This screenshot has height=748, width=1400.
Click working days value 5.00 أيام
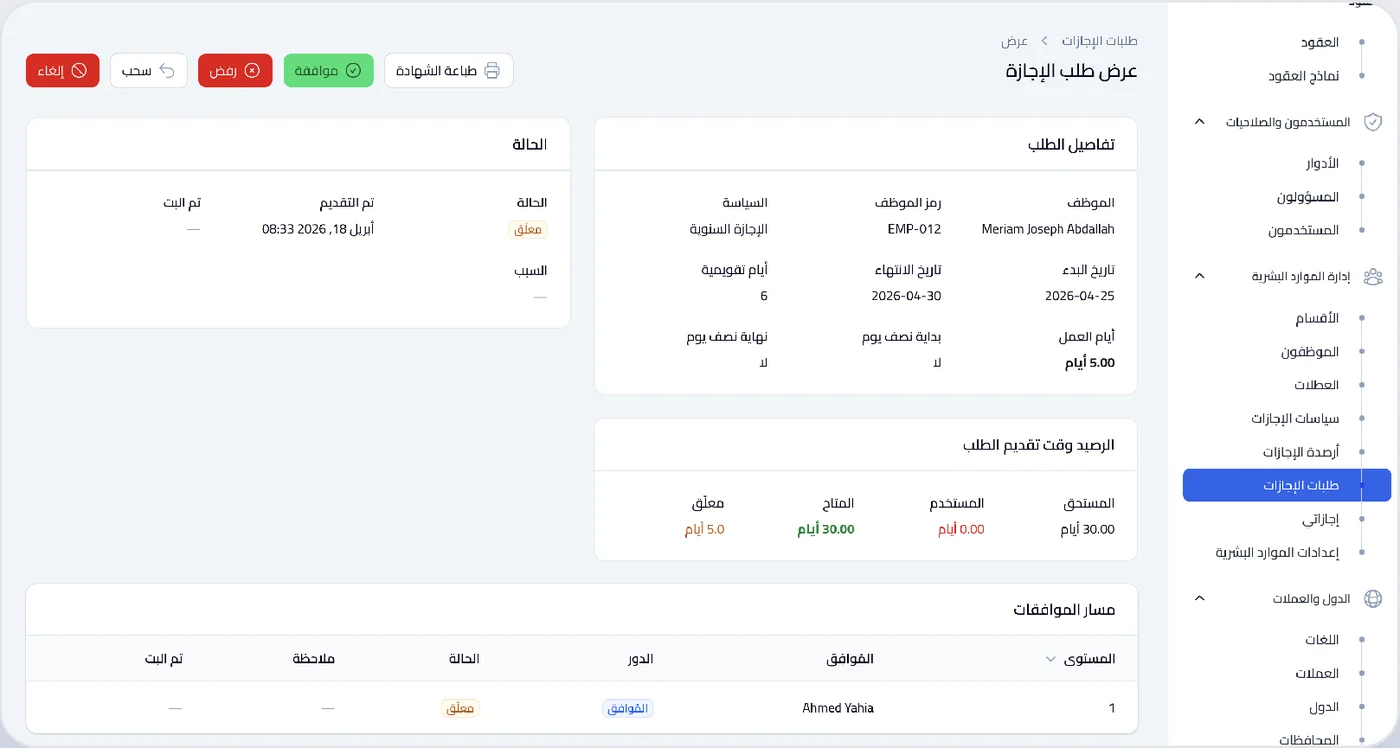pos(1090,363)
